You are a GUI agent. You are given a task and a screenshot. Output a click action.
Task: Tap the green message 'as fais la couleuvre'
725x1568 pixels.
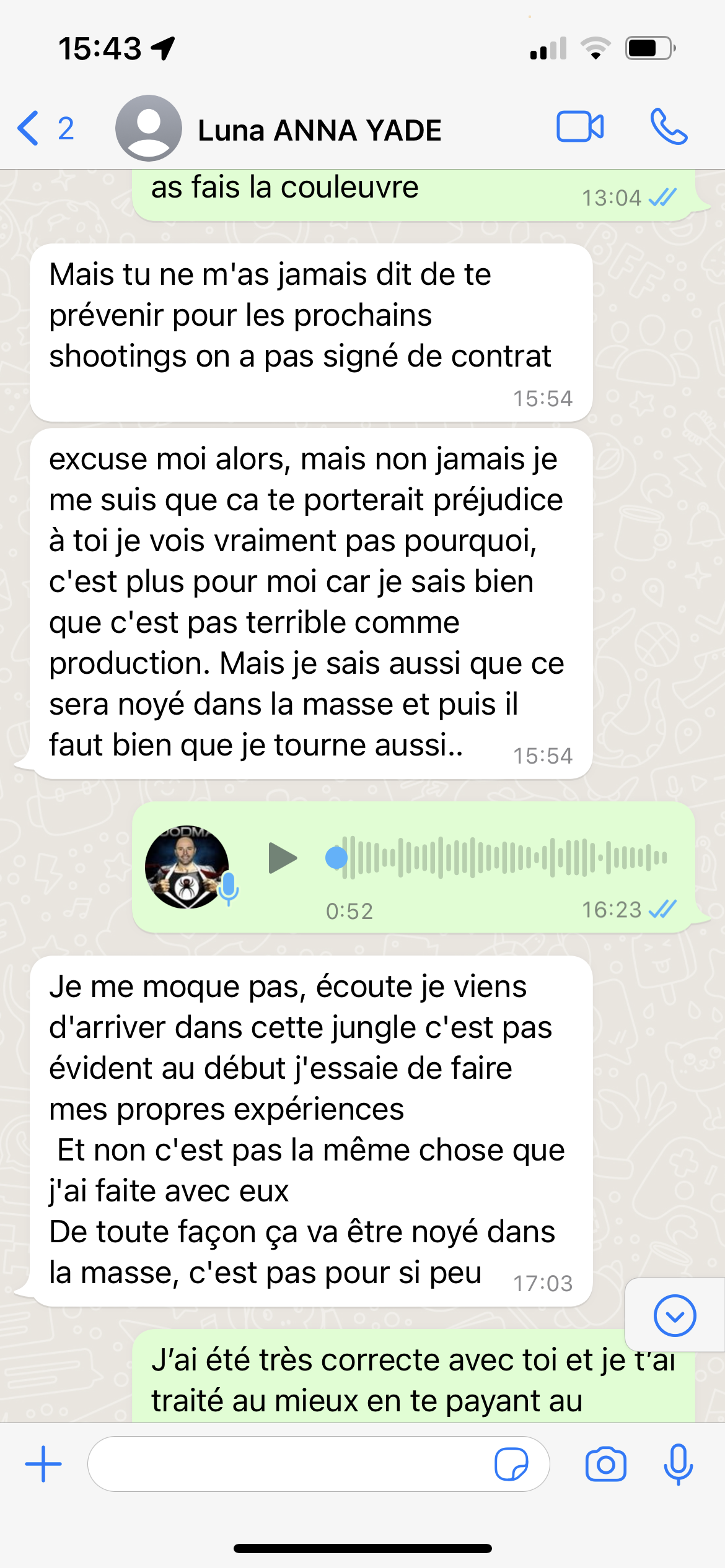click(x=413, y=195)
